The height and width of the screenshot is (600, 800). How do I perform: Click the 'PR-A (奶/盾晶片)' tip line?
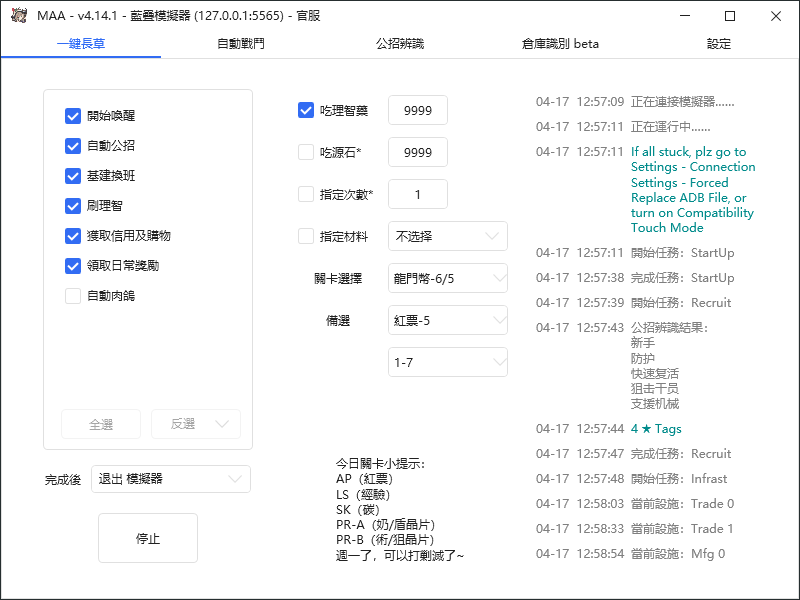pos(385,524)
